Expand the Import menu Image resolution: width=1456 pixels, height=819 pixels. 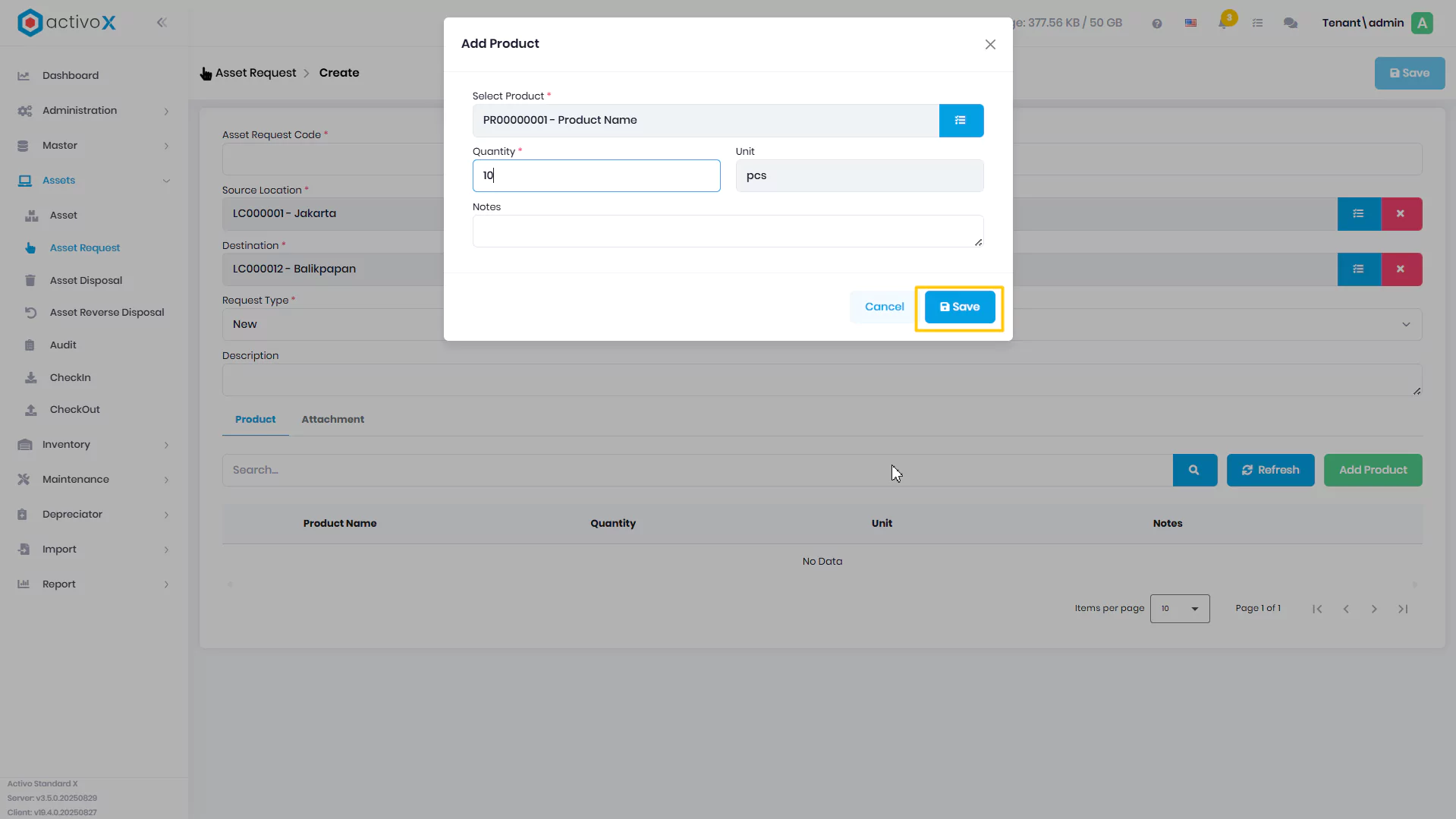tap(93, 550)
